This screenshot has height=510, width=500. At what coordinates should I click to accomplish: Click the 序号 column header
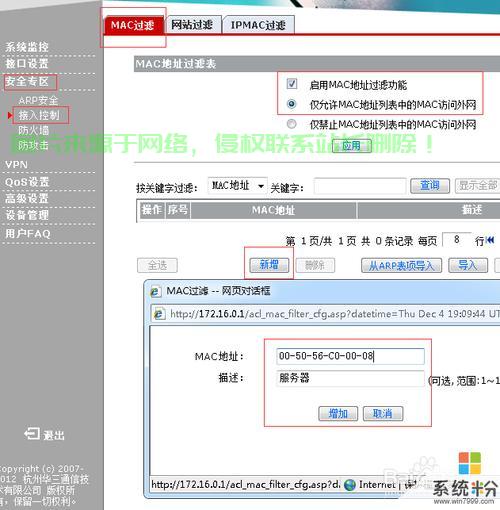(x=178, y=210)
